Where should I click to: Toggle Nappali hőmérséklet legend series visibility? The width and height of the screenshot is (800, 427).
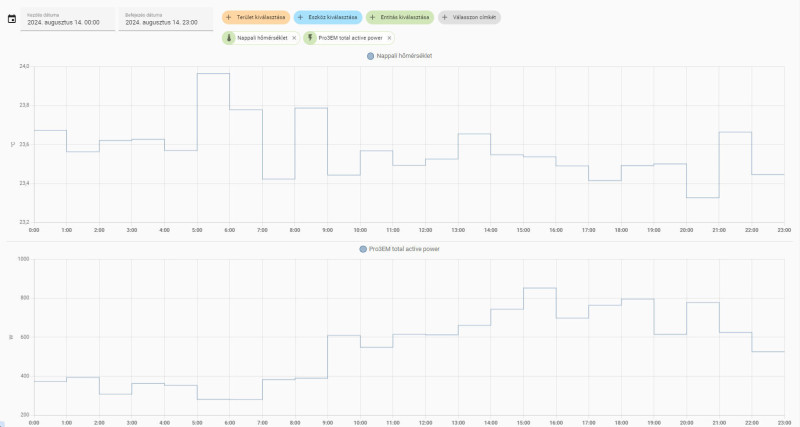click(x=399, y=56)
